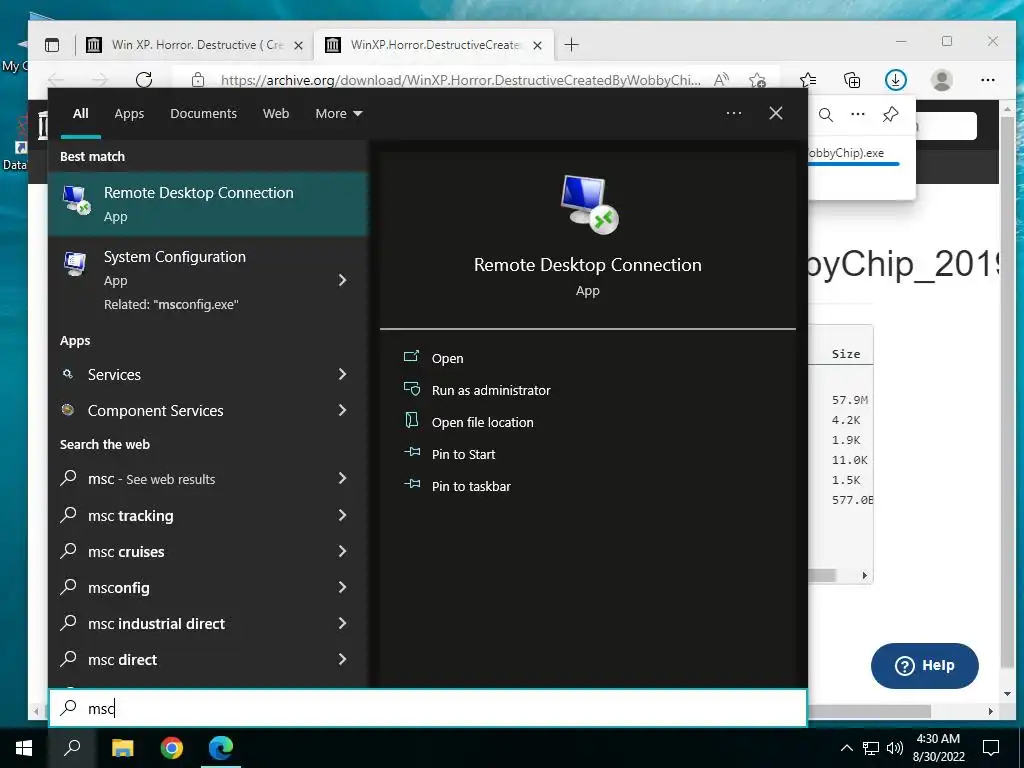Screen dimensions: 1024x768
Task: Expand Component Services result arrow
Action: click(x=342, y=409)
